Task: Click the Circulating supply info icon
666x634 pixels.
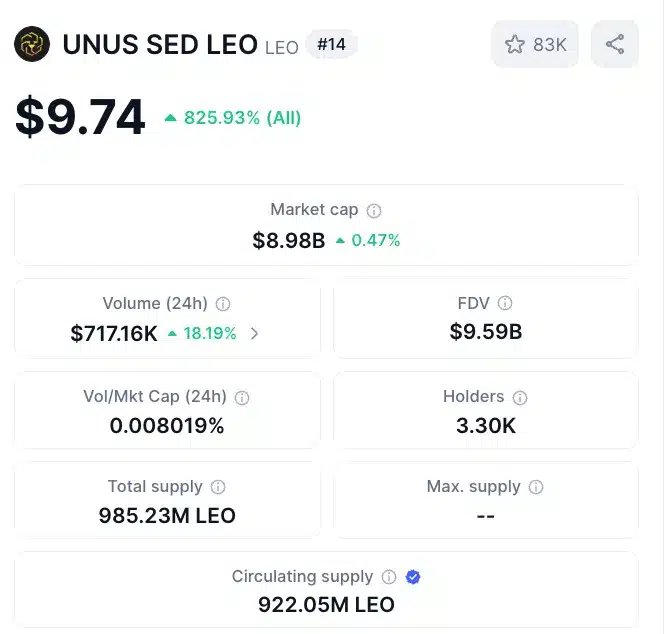Action: [389, 577]
